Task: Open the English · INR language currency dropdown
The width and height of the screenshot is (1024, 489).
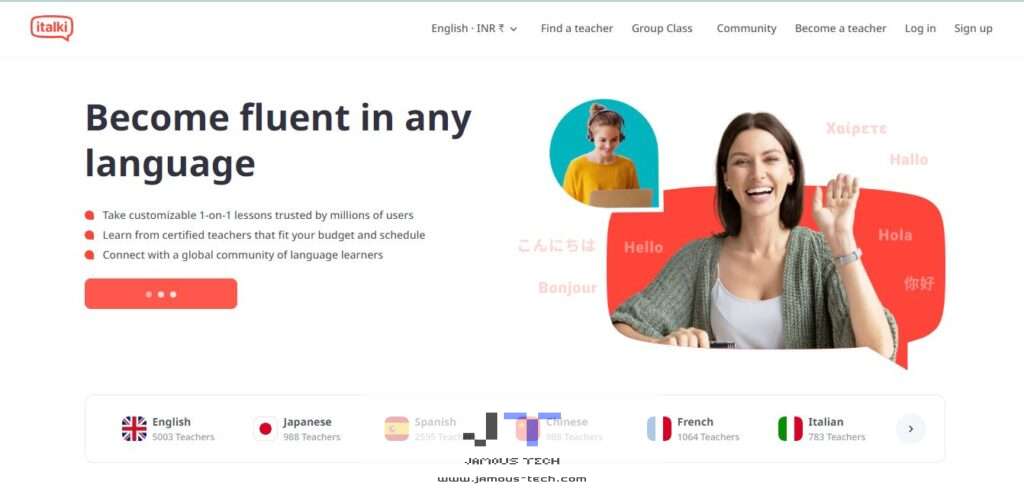Action: (474, 29)
